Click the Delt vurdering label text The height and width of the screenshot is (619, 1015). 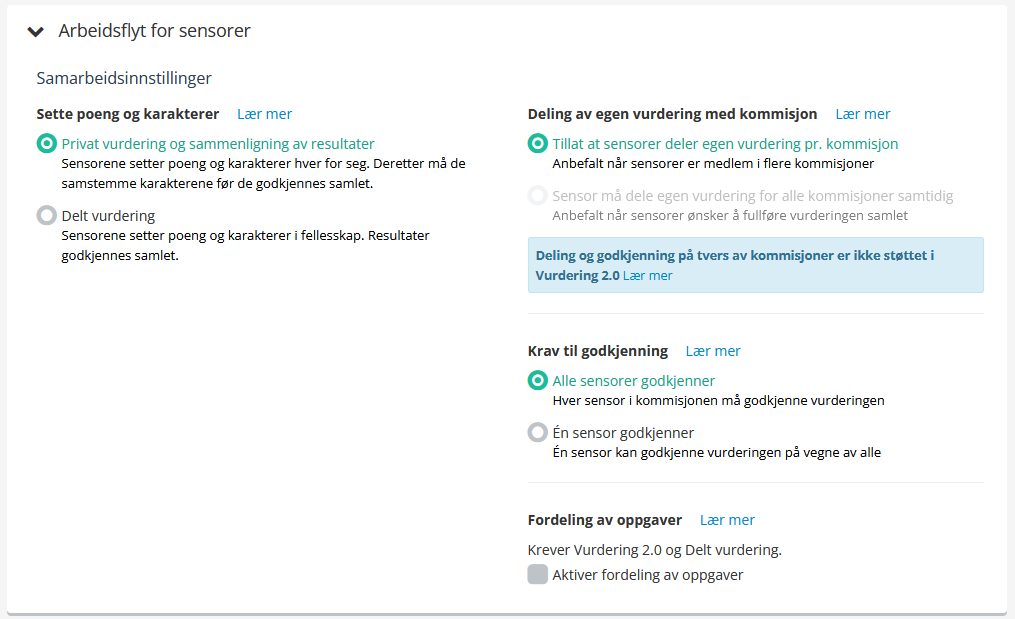(x=108, y=215)
